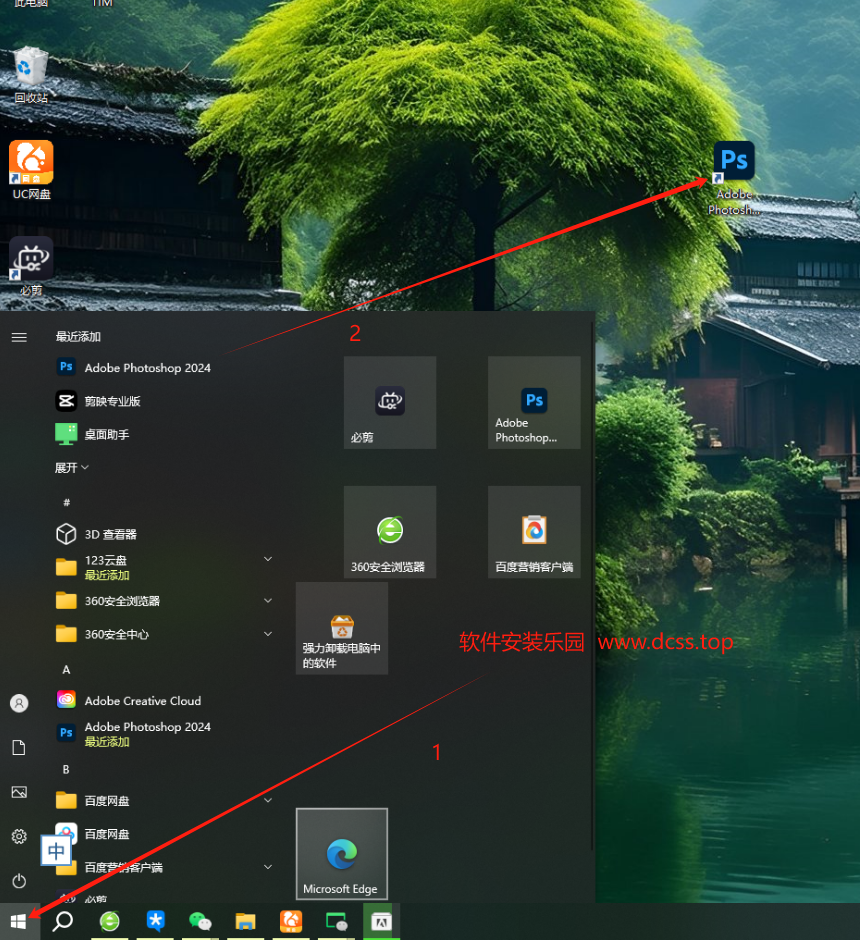Expand the 360安全中心 folder chevron

point(268,634)
